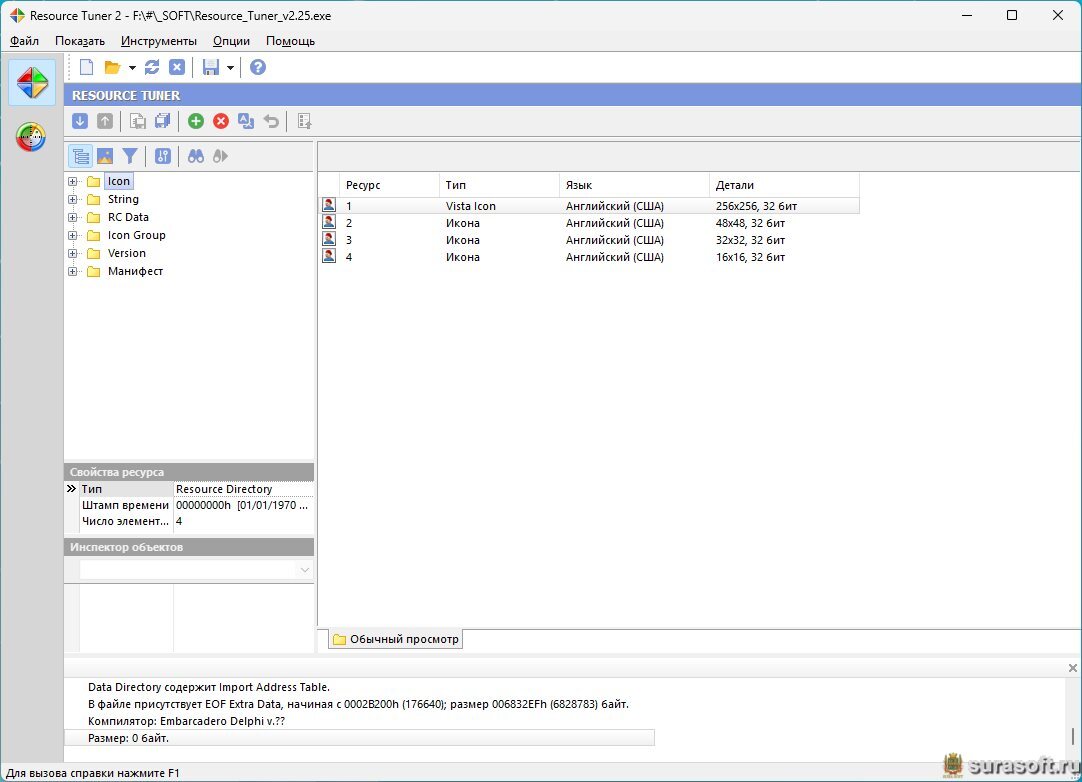The image size is (1082, 782).
Task: Click the Число элементов property row
Action: click(x=190, y=521)
